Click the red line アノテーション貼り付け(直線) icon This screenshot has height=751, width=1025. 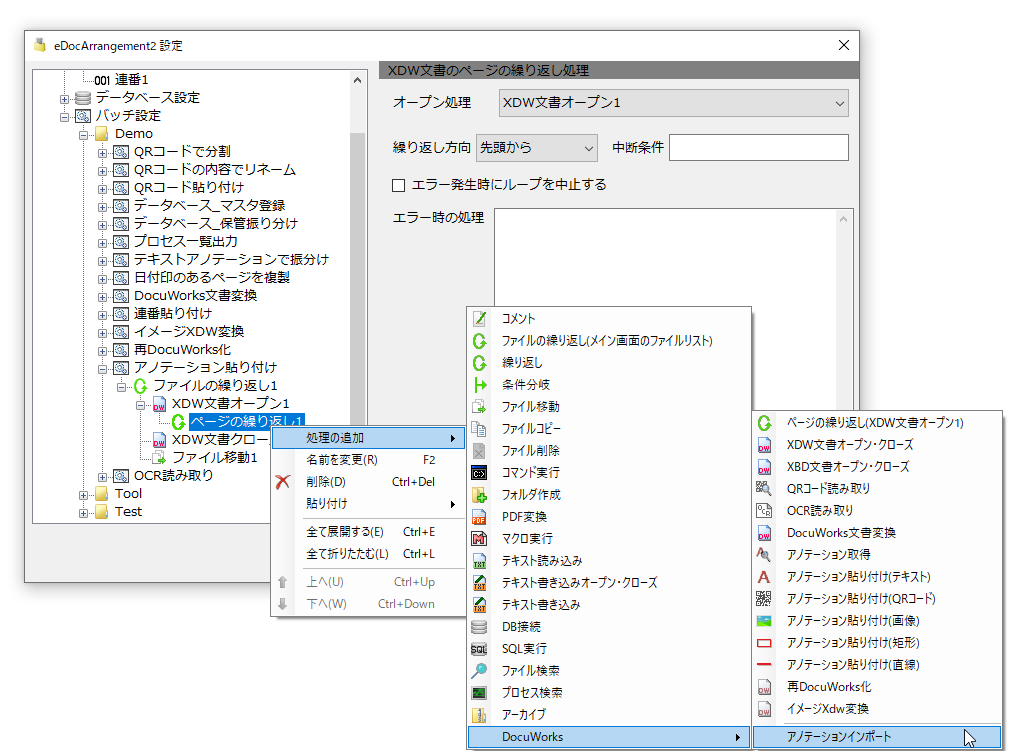click(764, 665)
